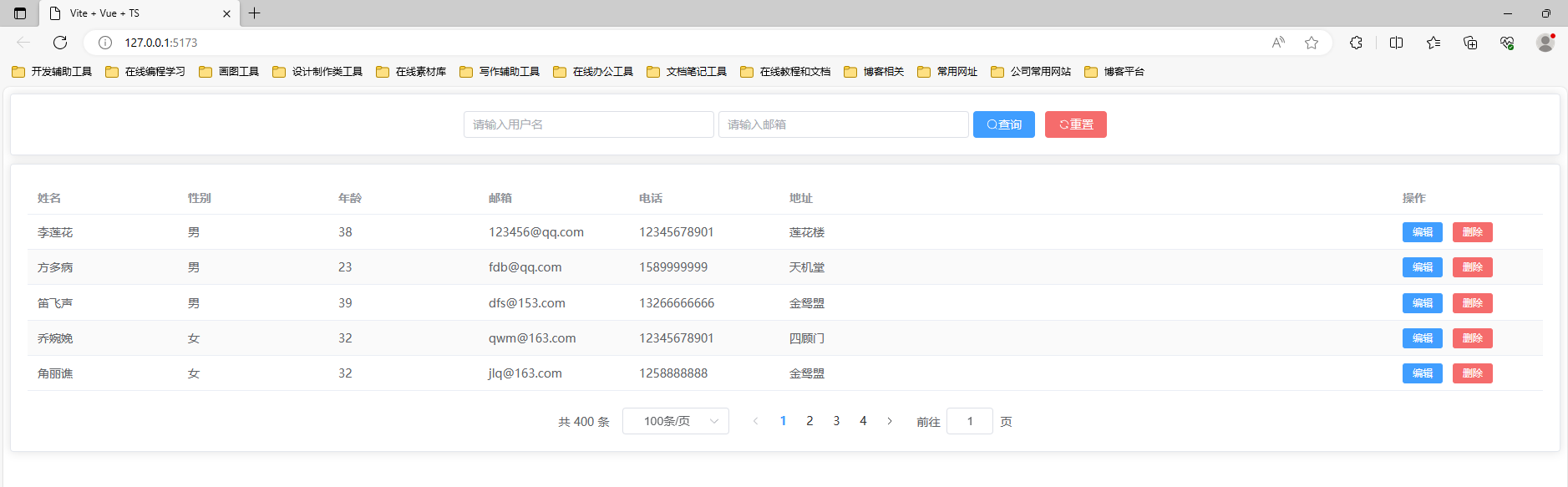Edit the 李莲花 row

(1423, 232)
